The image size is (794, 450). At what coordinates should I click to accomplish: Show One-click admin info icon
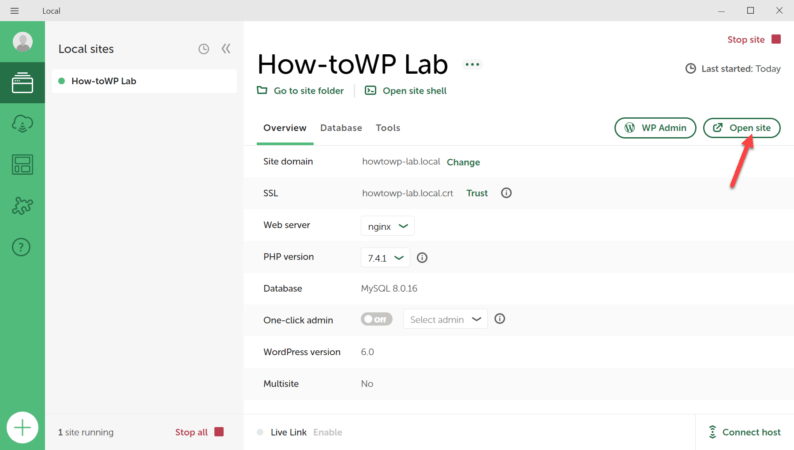coord(499,319)
